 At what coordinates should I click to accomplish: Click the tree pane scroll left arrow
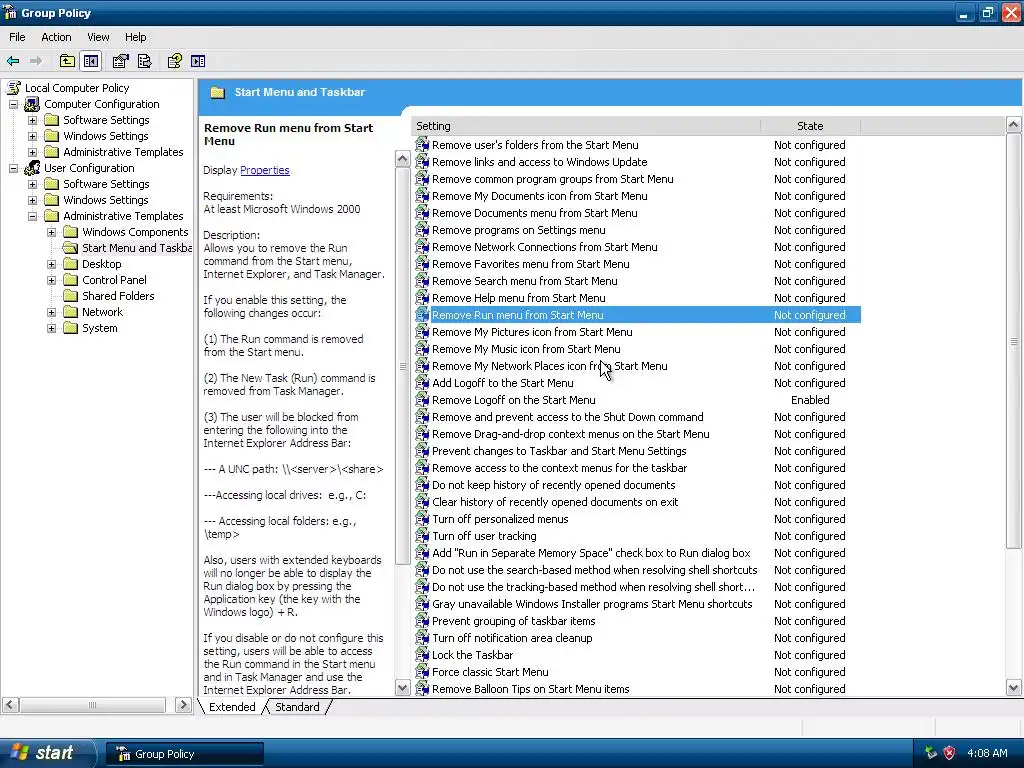click(x=10, y=705)
